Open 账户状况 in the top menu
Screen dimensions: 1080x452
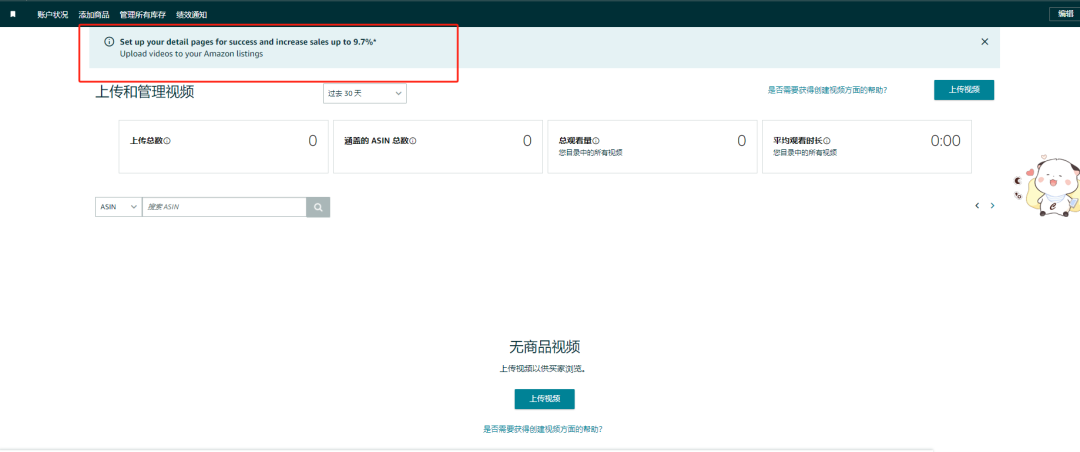pos(53,14)
